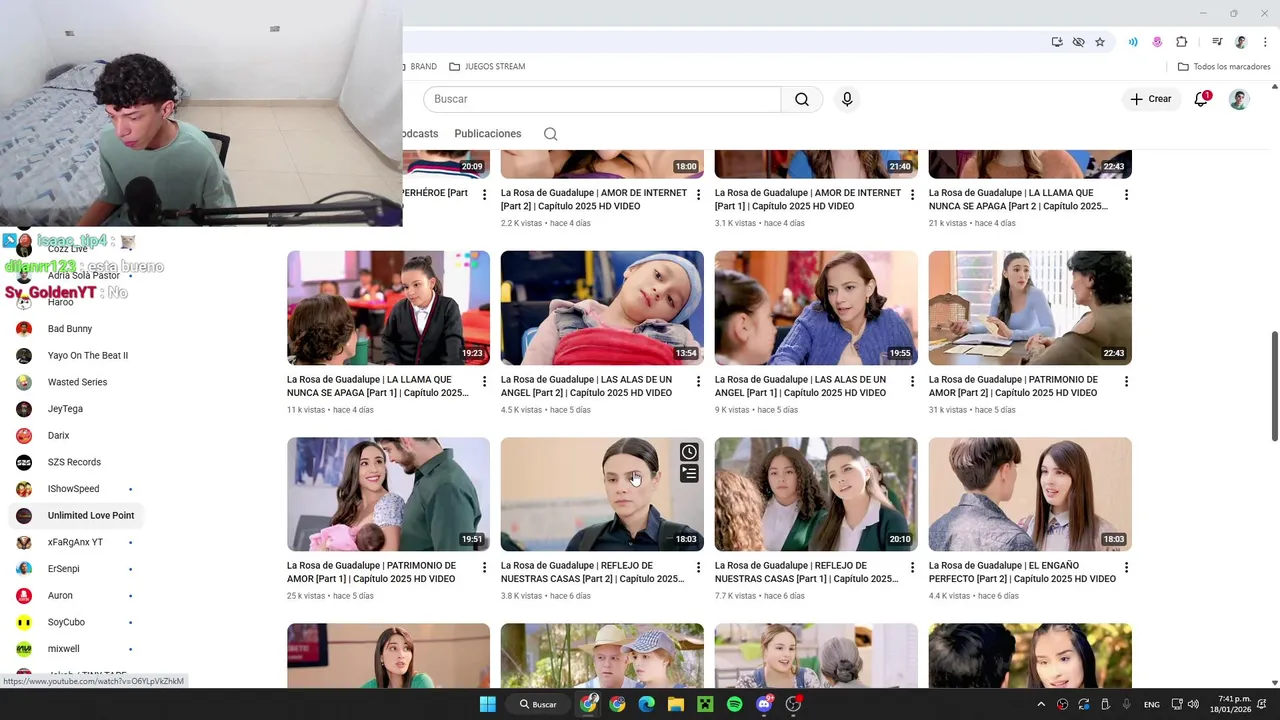Click the blue sound waves extension icon
Viewport: 1280px width, 720px height.
click(1133, 42)
